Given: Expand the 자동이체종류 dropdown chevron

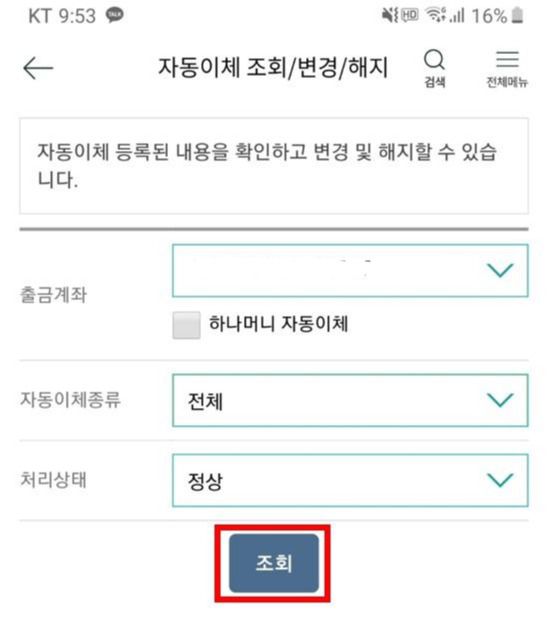Looking at the screenshot, I should tap(500, 400).
